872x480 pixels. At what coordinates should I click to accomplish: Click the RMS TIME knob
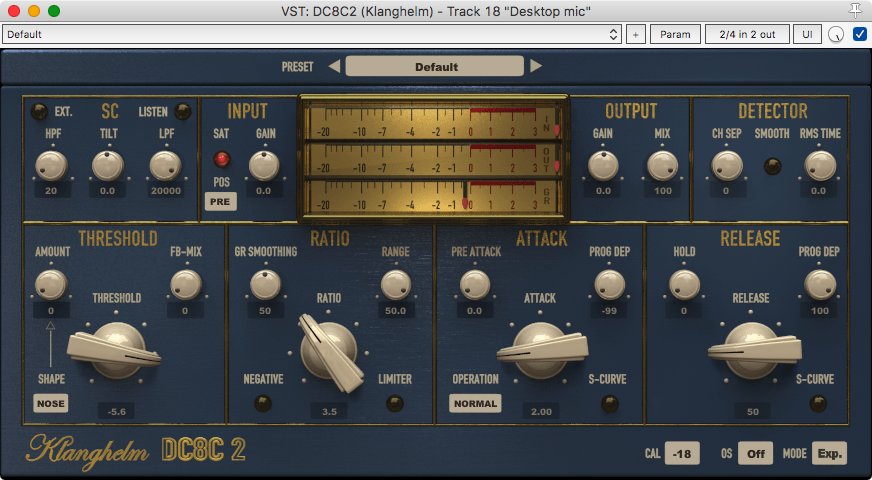point(820,165)
